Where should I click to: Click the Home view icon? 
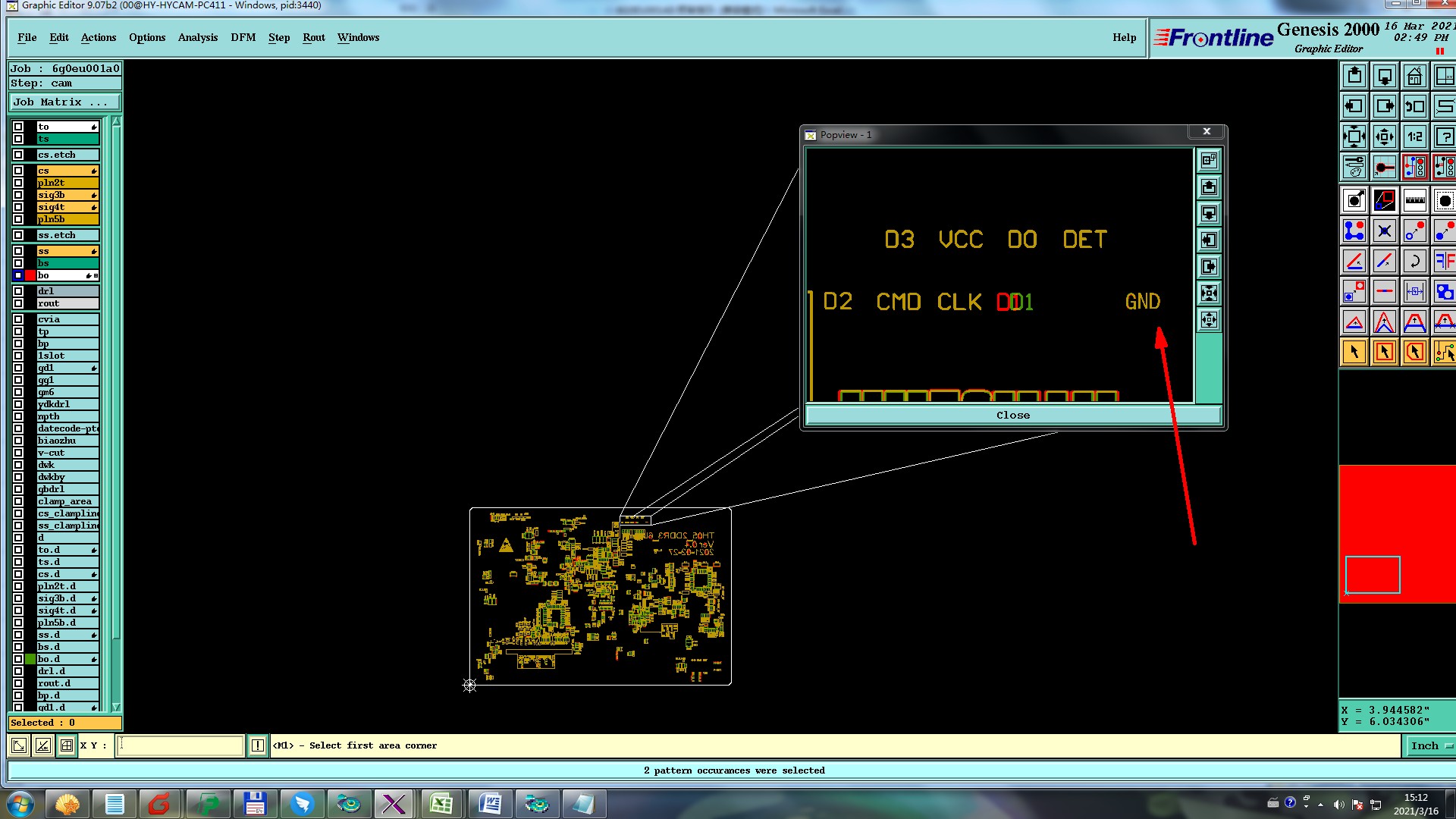(1414, 76)
